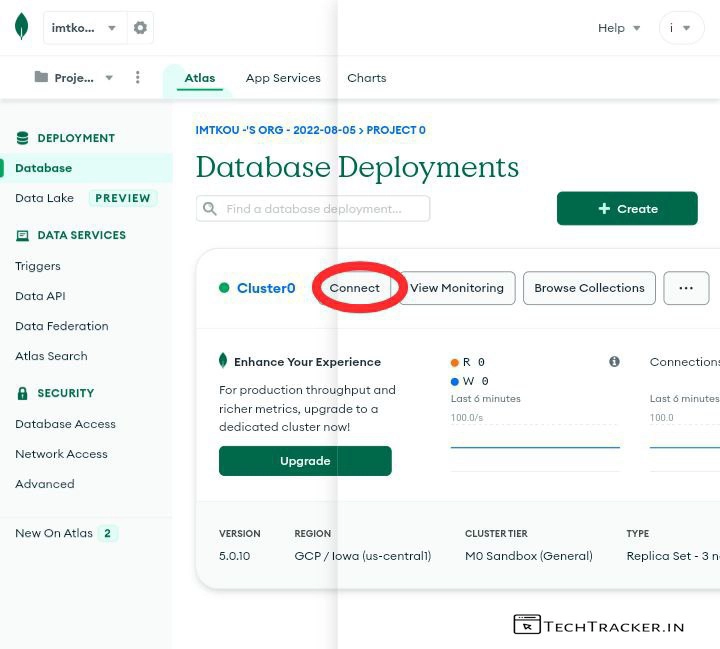Click the green Create button
720x649 pixels.
(627, 209)
